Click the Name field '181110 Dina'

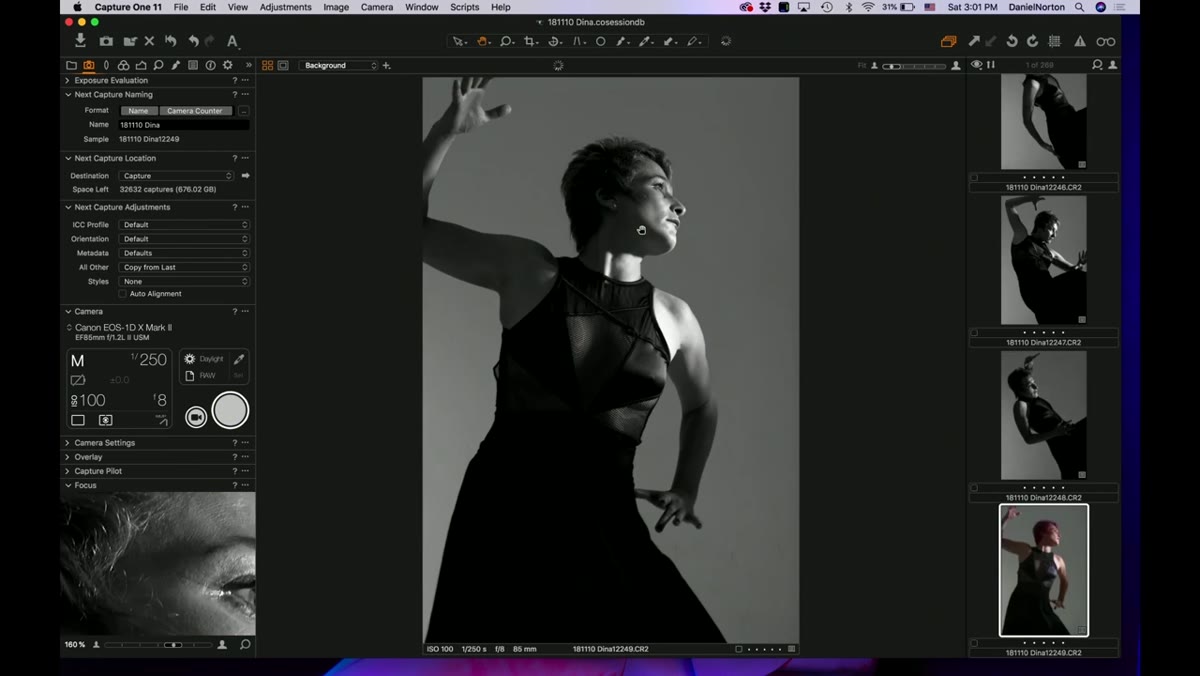(184, 125)
